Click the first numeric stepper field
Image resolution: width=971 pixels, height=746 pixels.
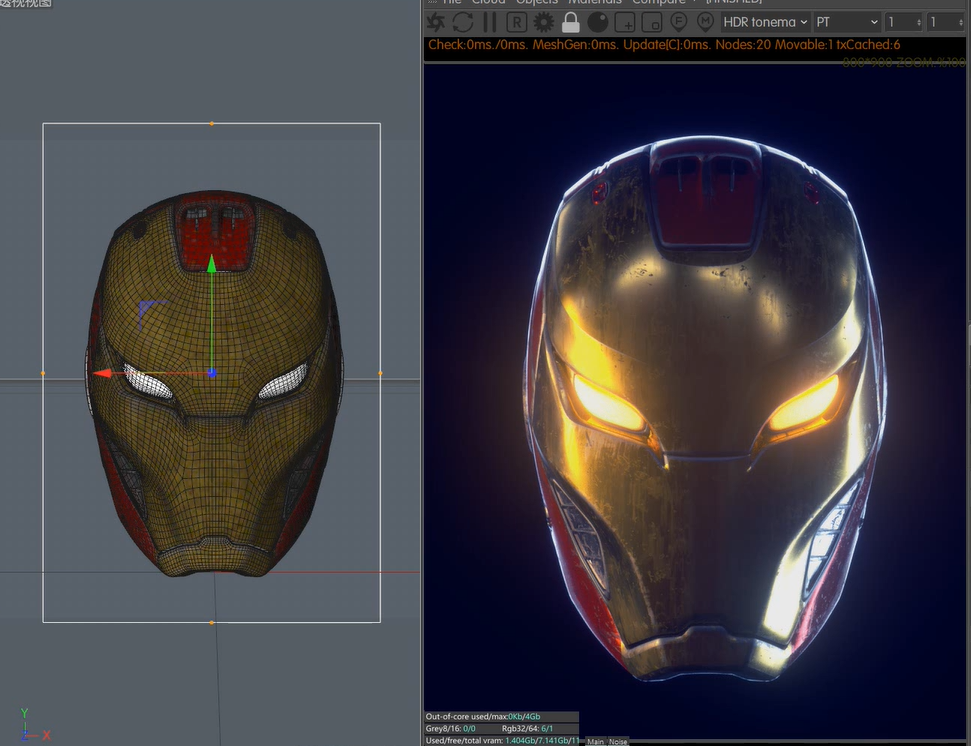pyautogui.click(x=903, y=22)
